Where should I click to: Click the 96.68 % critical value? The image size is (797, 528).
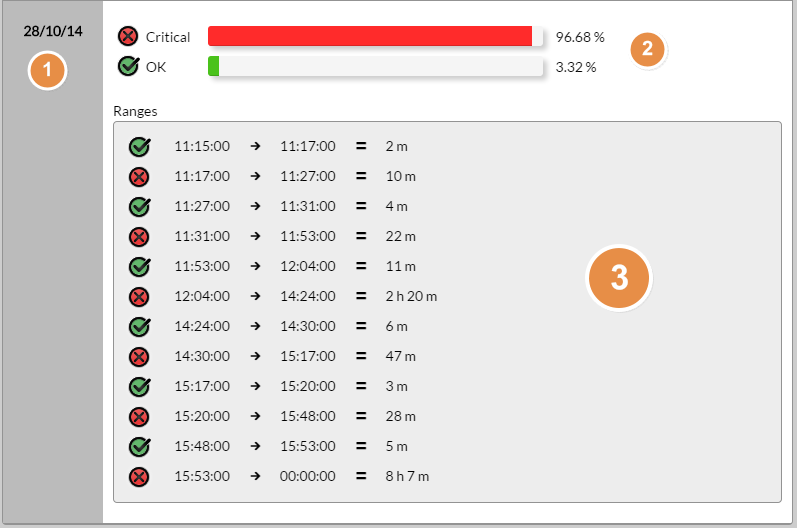(x=580, y=37)
